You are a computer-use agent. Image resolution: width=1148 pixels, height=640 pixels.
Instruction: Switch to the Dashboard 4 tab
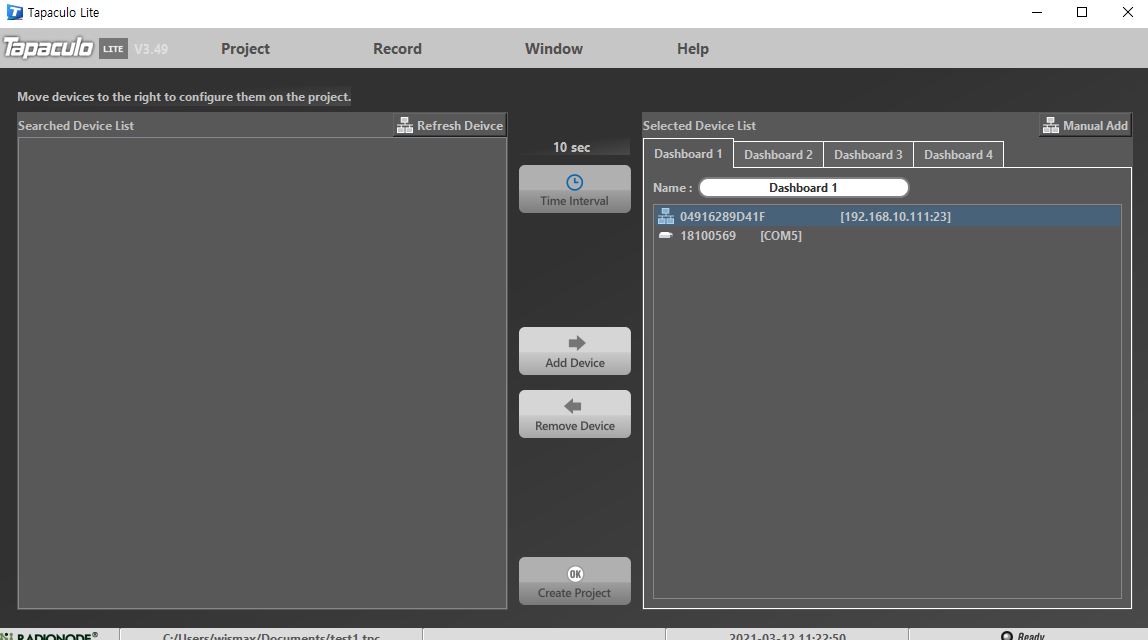[x=958, y=155]
